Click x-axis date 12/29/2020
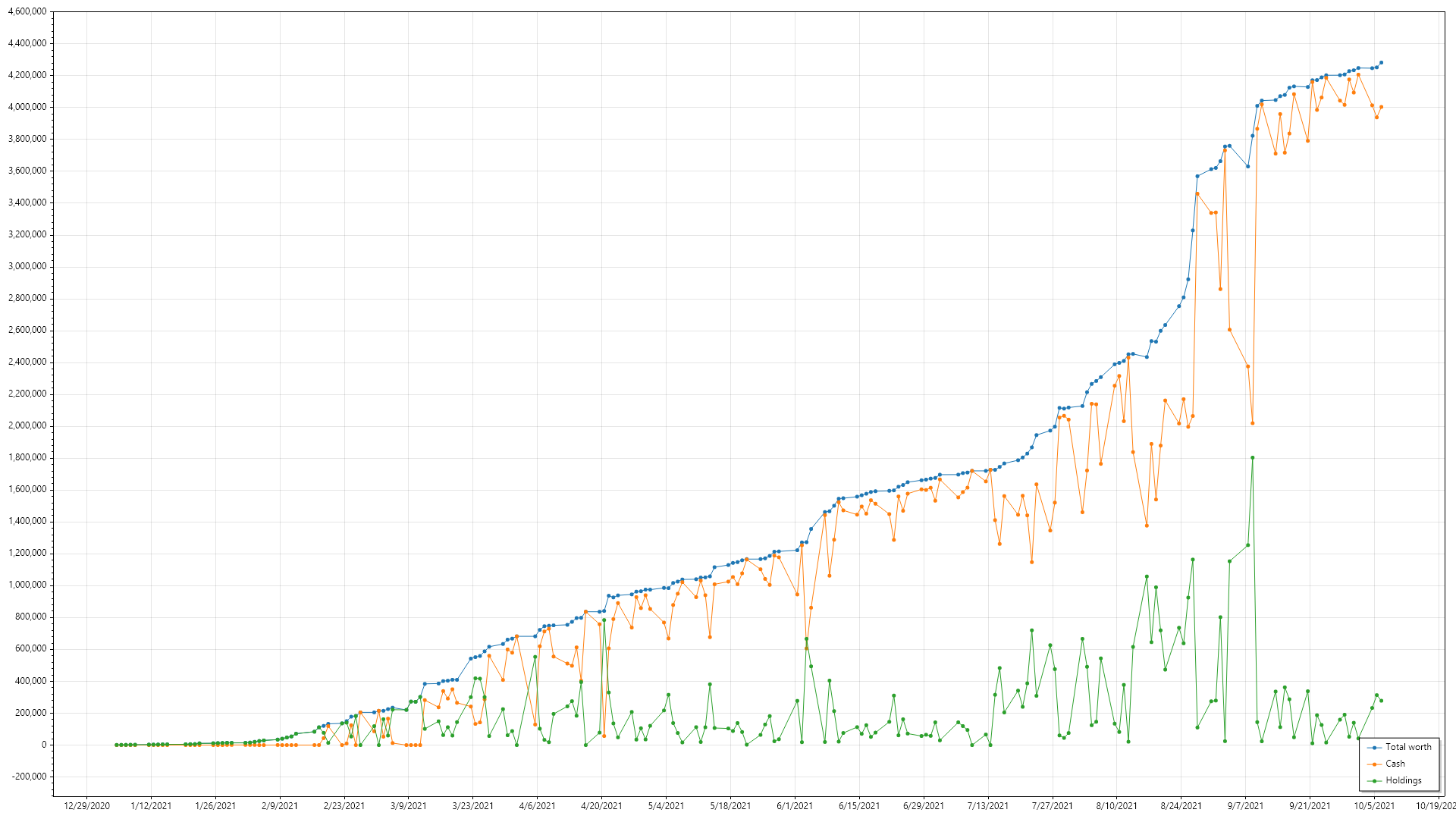 click(86, 806)
